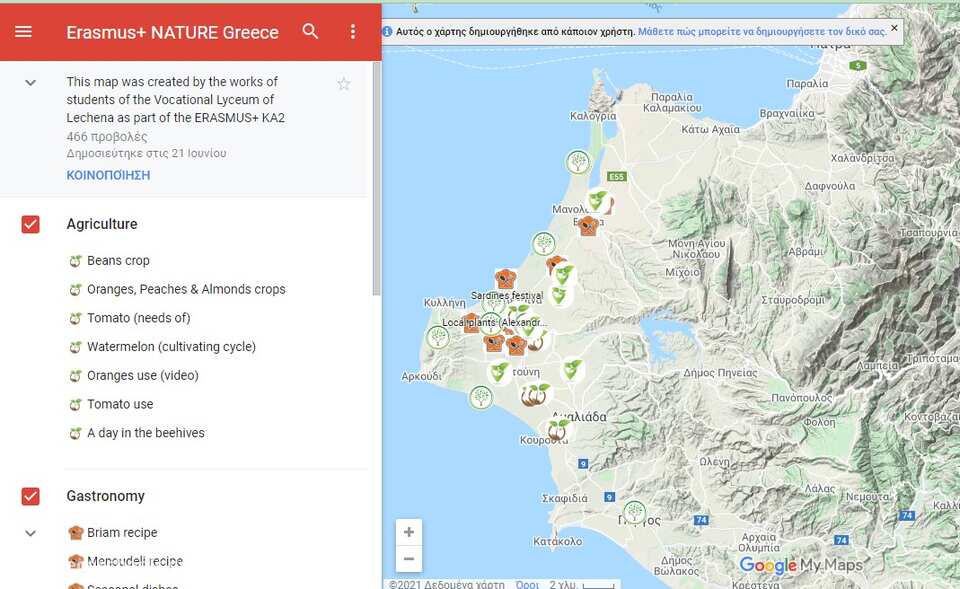Click the tree marker on the coast southwest of Μανολάδα
This screenshot has height=589, width=960.
click(544, 244)
